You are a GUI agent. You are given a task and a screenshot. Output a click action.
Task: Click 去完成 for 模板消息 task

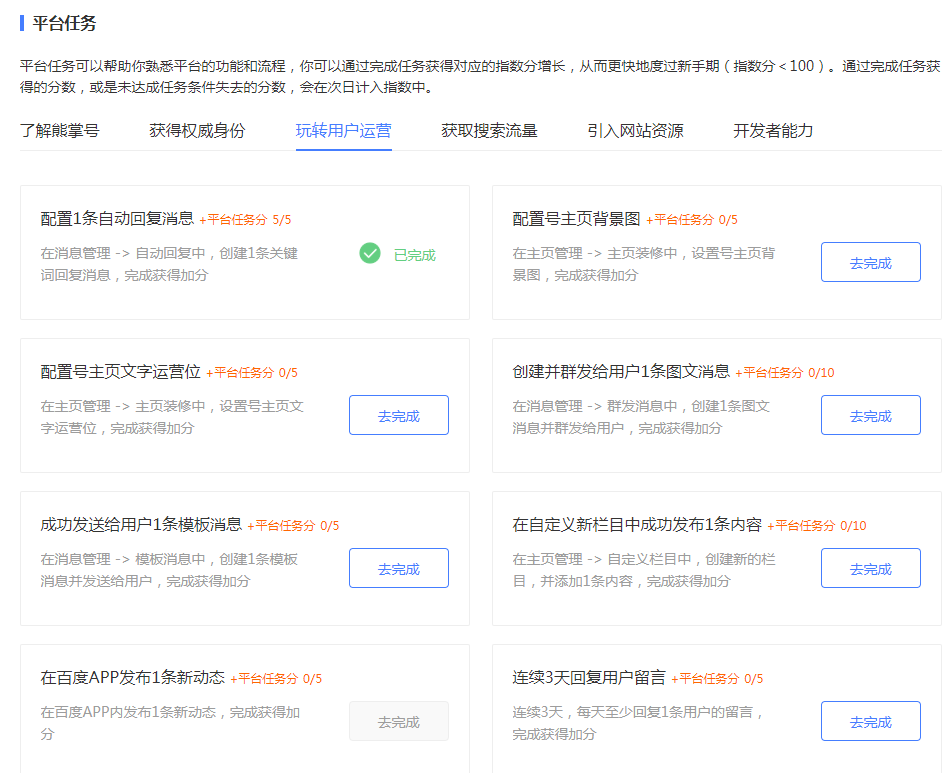pos(398,567)
